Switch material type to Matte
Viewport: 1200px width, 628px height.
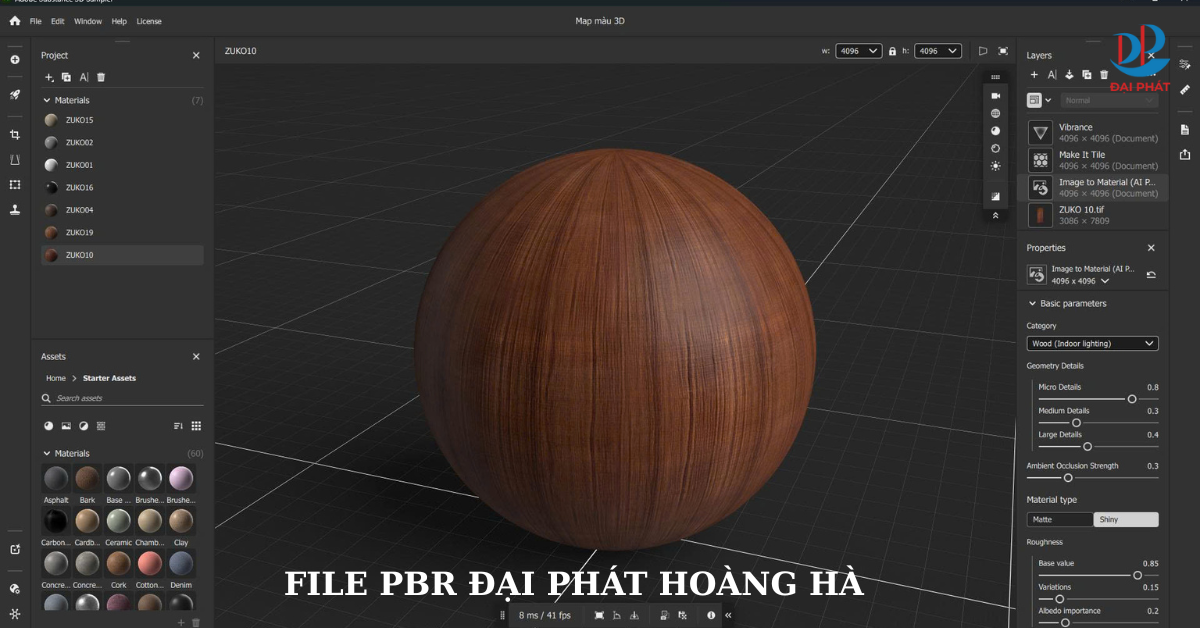1059,519
